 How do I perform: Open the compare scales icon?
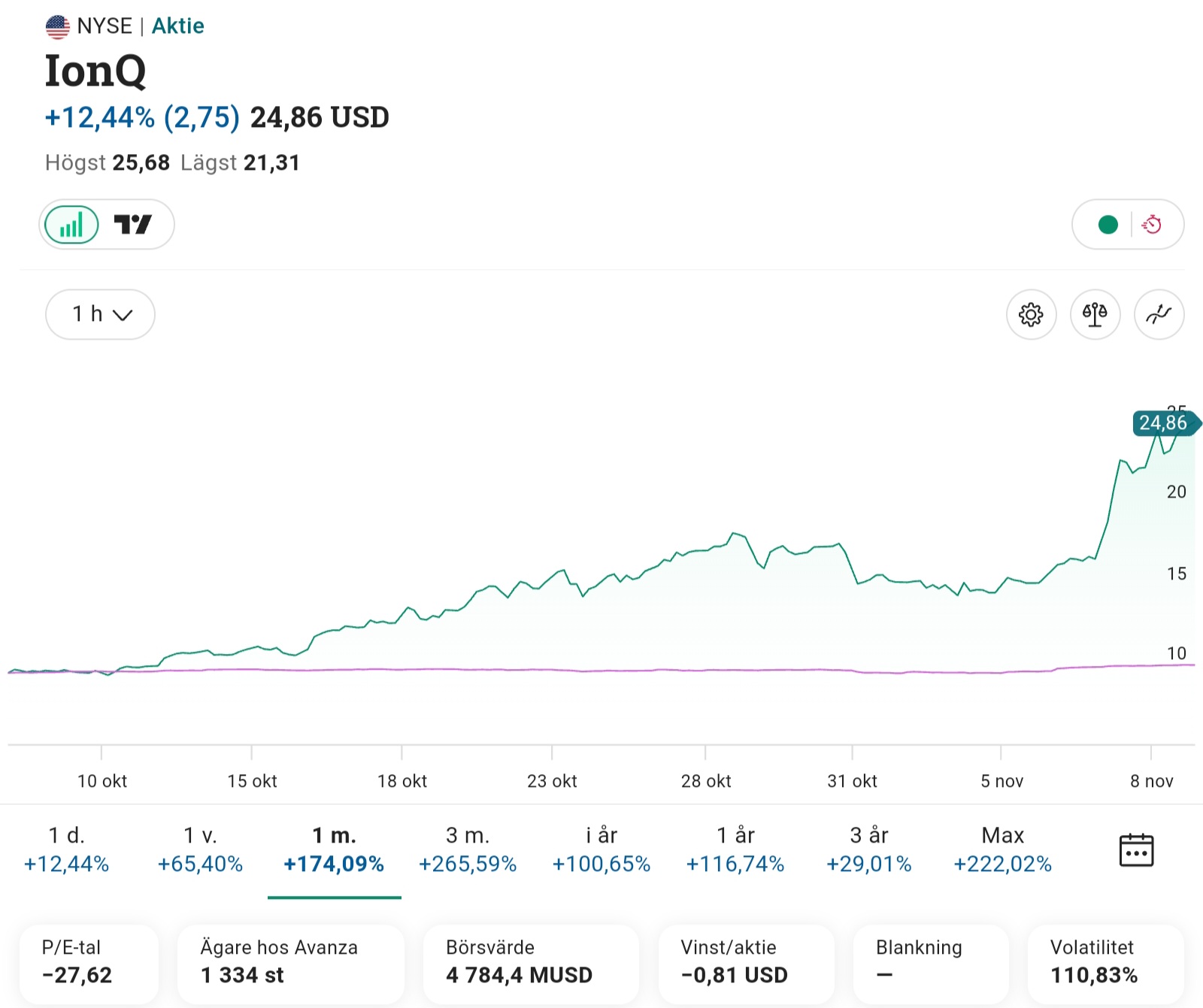tap(1095, 314)
